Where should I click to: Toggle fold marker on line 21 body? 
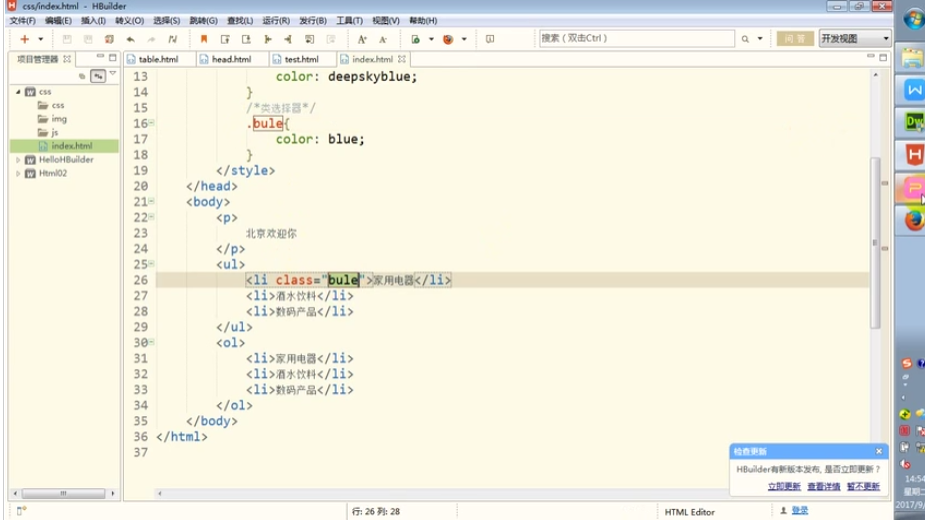[151, 201]
